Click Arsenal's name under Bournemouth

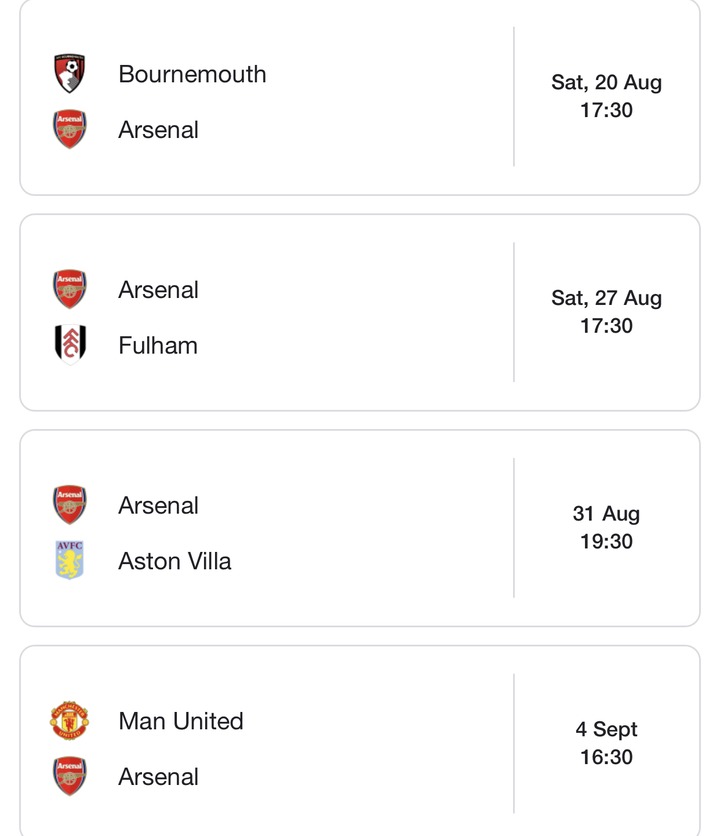click(158, 130)
